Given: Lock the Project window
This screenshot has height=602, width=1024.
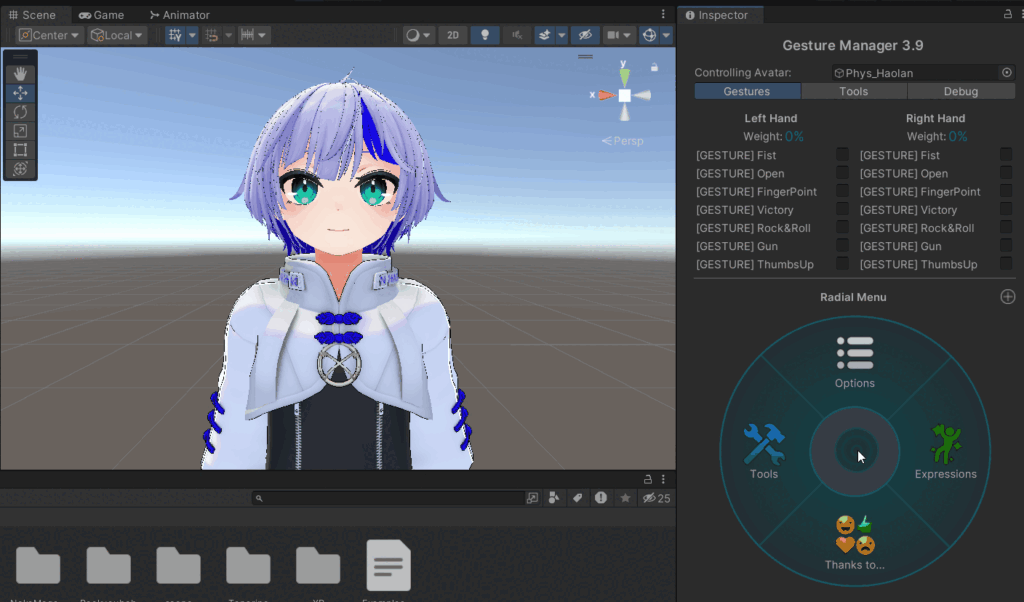Looking at the screenshot, I should pyautogui.click(x=648, y=479).
